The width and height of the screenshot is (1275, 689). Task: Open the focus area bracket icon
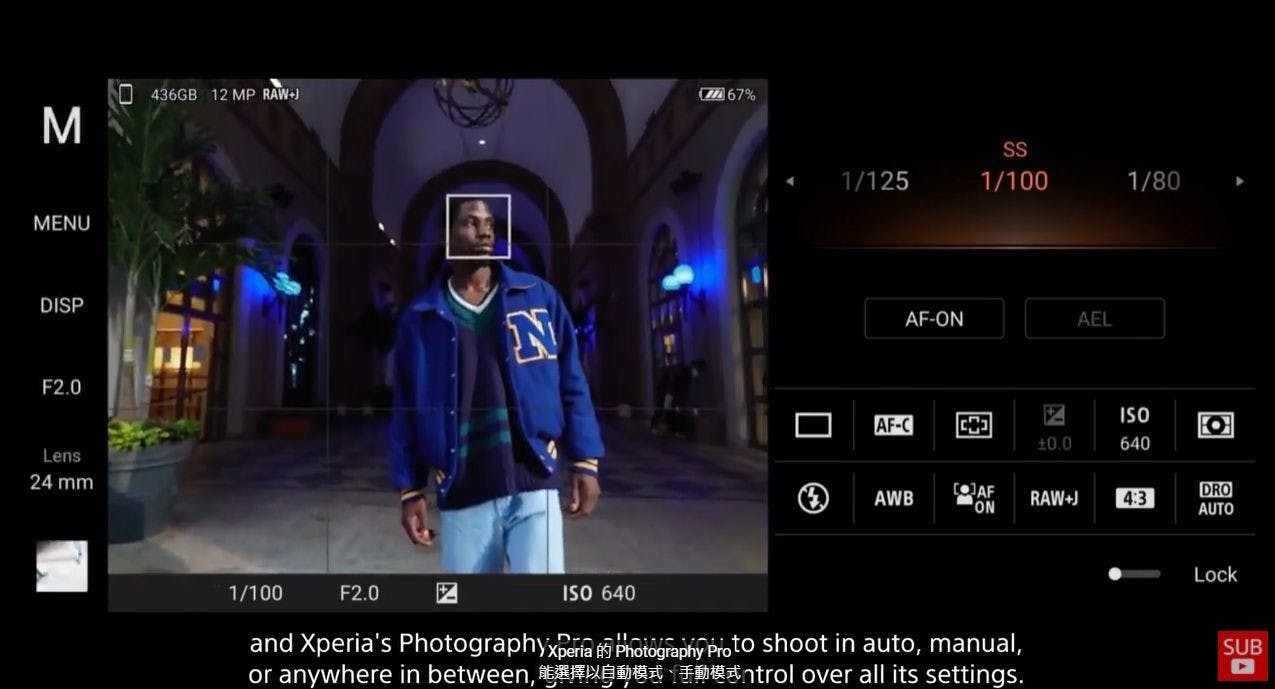(973, 425)
